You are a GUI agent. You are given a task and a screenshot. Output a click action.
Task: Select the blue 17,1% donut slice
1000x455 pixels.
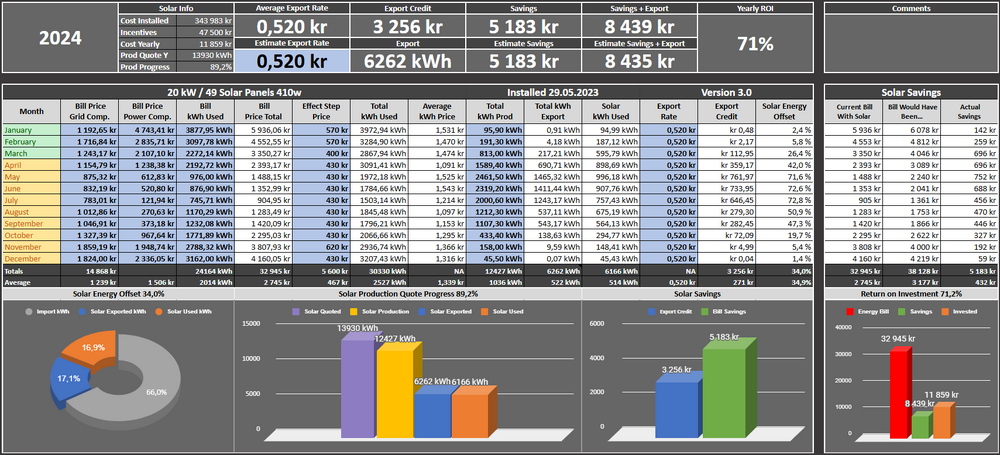coord(70,384)
